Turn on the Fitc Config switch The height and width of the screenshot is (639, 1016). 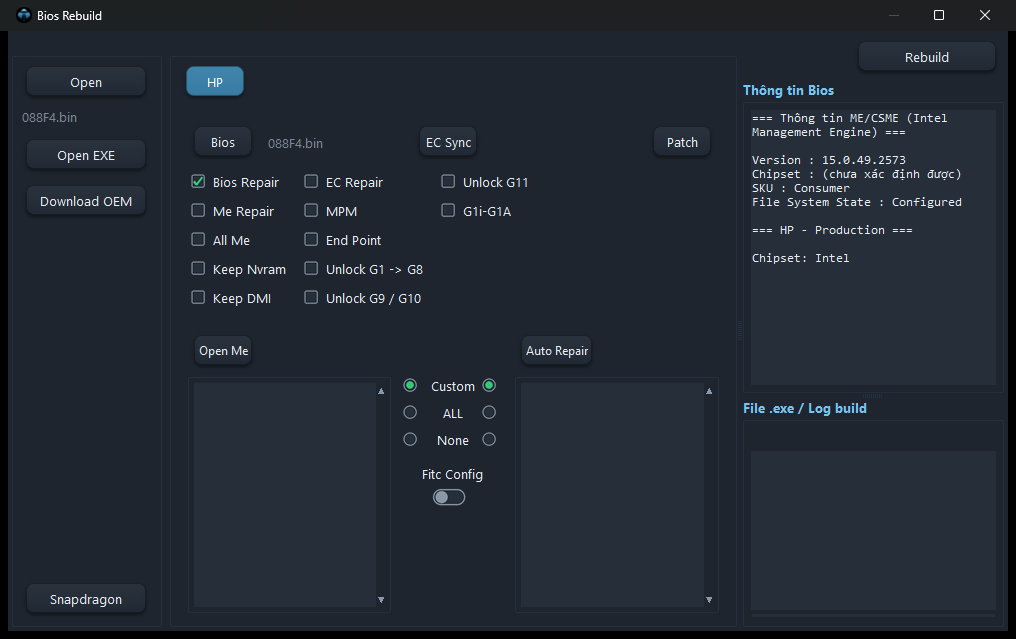(x=449, y=497)
